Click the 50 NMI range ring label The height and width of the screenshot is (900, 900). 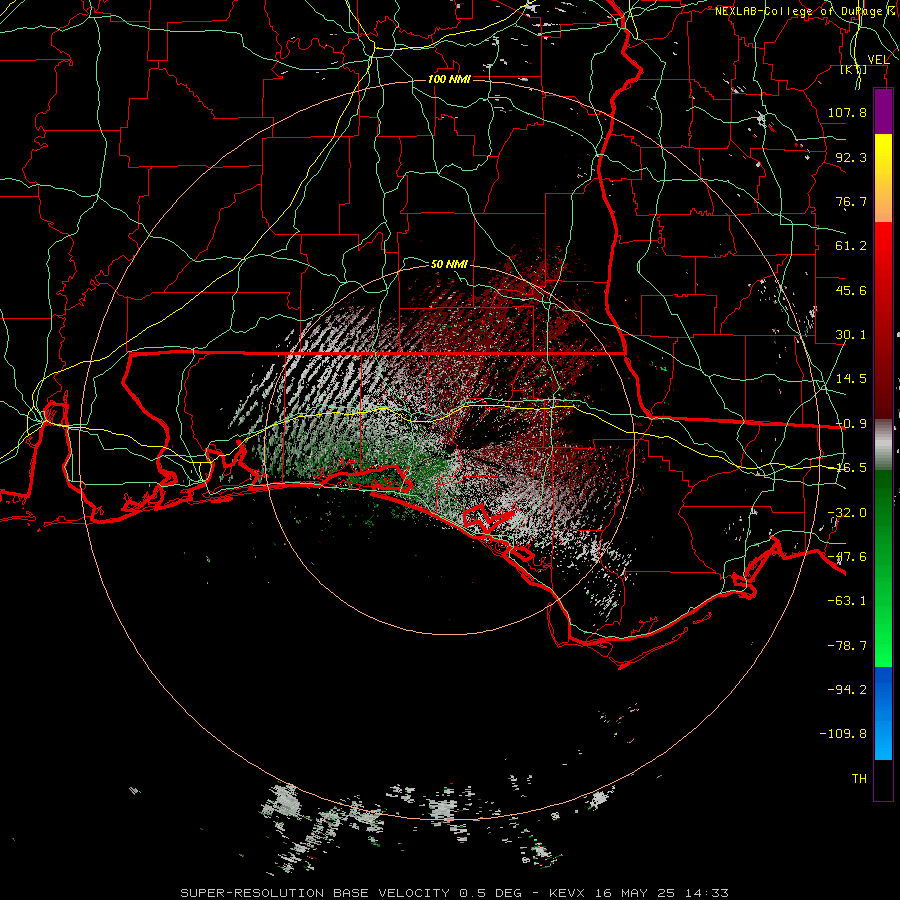(449, 264)
